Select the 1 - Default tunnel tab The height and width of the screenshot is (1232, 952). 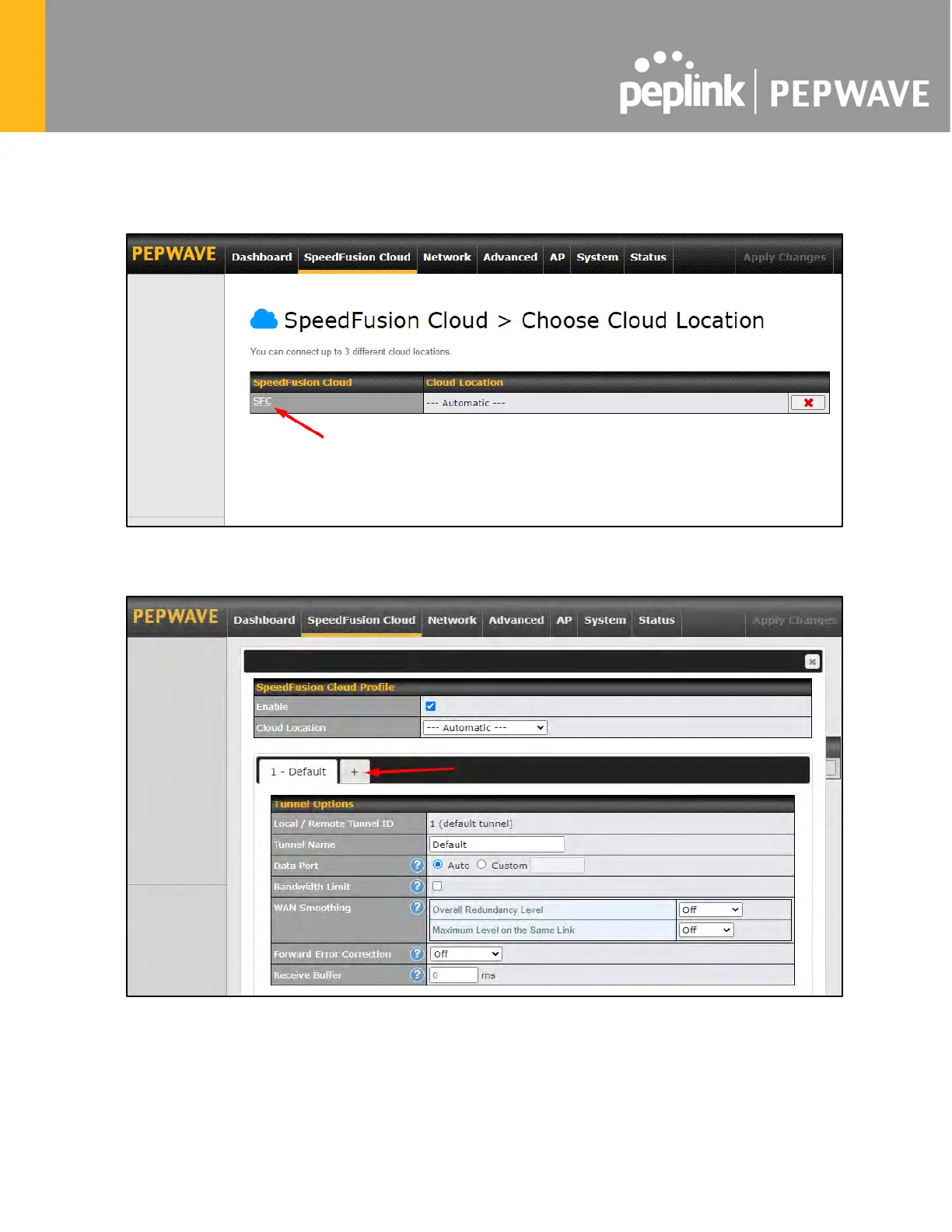pyautogui.click(x=298, y=772)
